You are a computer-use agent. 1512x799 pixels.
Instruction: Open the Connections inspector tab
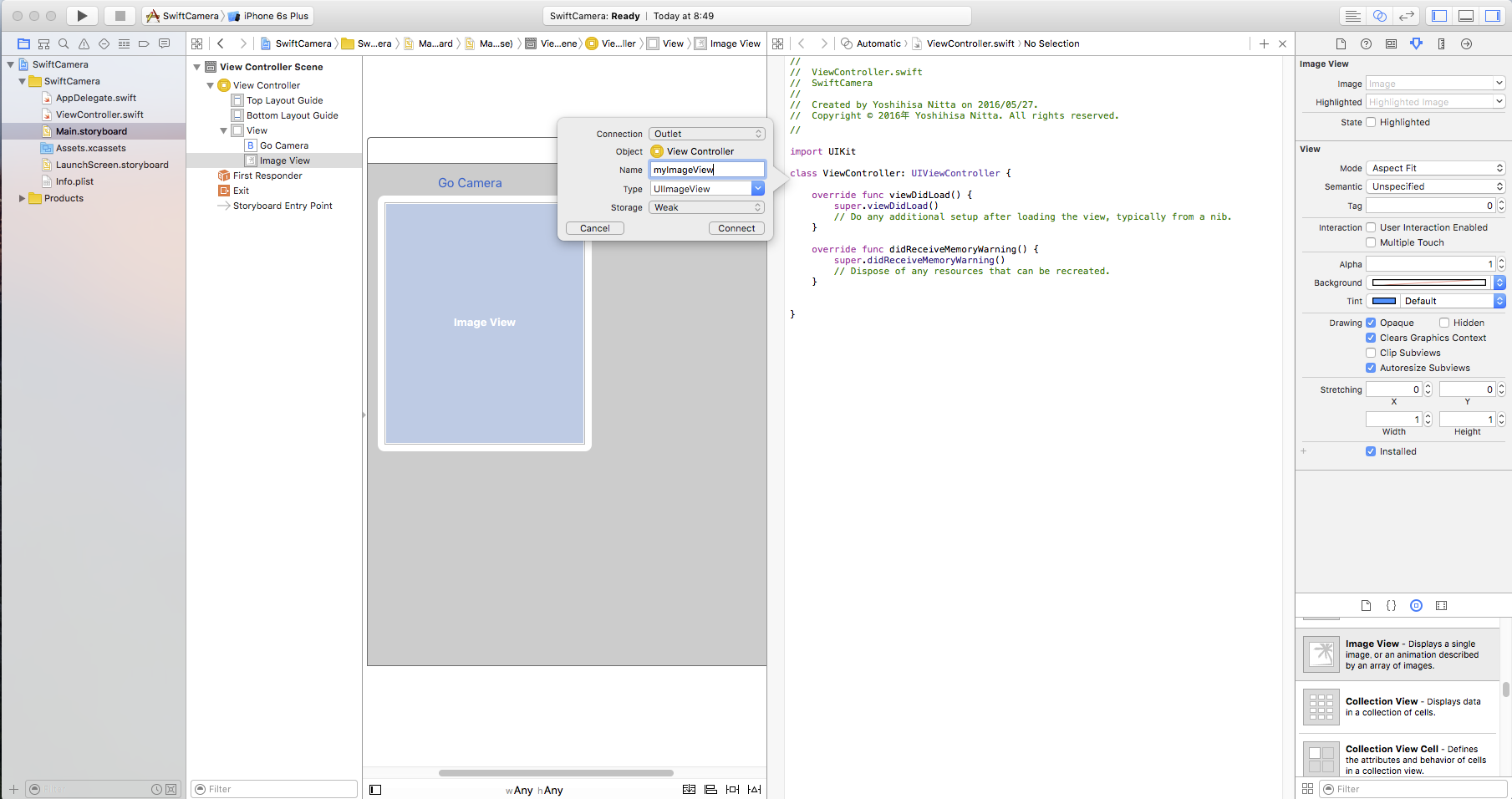1466,43
